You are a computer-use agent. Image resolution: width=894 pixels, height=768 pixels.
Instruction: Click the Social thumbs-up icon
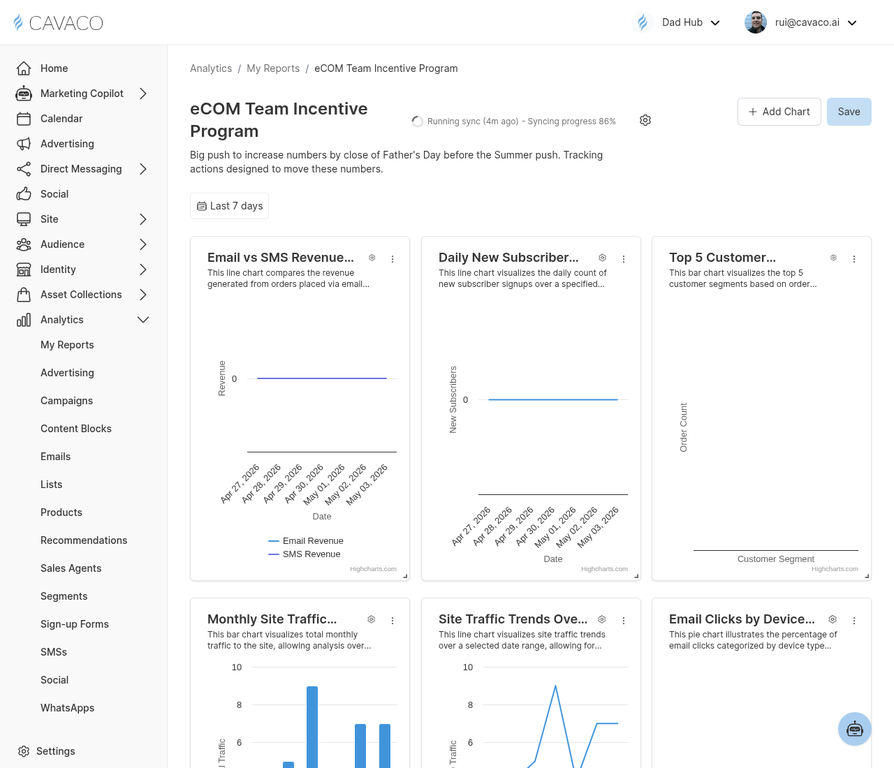click(x=23, y=194)
